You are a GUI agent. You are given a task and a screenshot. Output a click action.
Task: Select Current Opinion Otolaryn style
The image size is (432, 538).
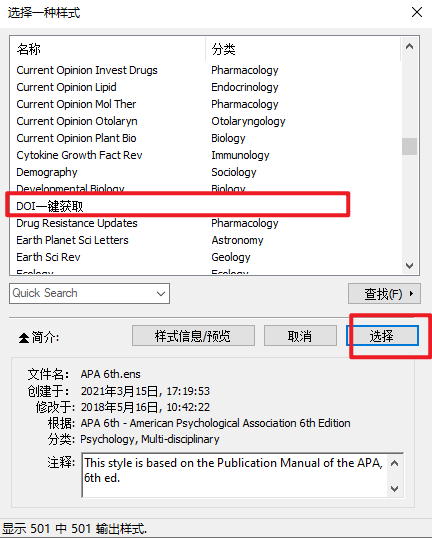point(206,121)
